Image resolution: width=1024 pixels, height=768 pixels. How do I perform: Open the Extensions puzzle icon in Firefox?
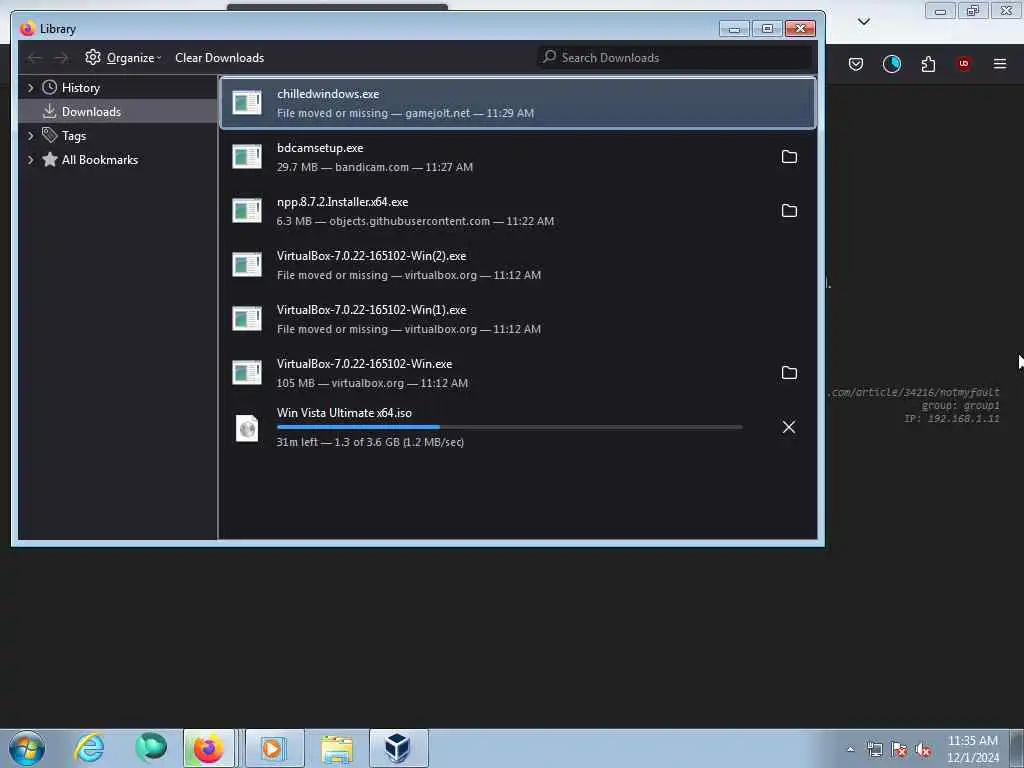click(x=928, y=64)
